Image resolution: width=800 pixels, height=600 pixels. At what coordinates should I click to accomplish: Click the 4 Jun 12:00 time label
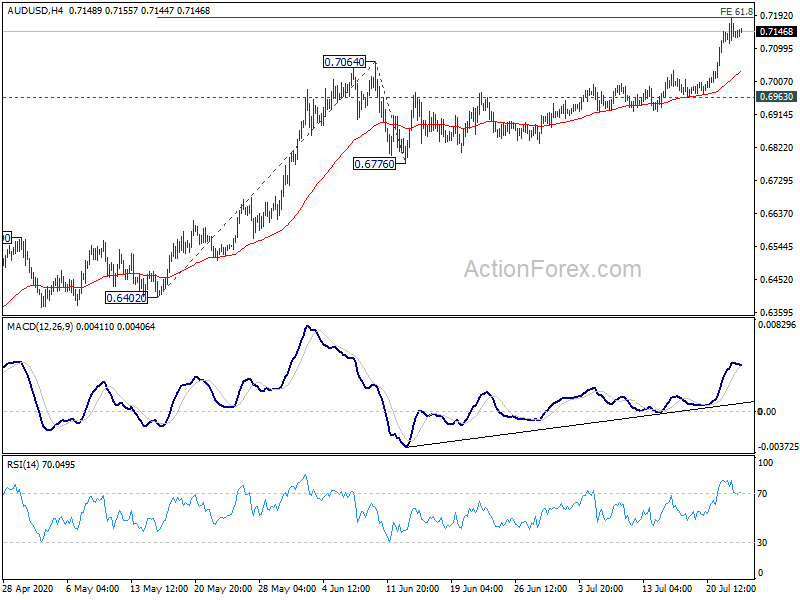point(346,589)
